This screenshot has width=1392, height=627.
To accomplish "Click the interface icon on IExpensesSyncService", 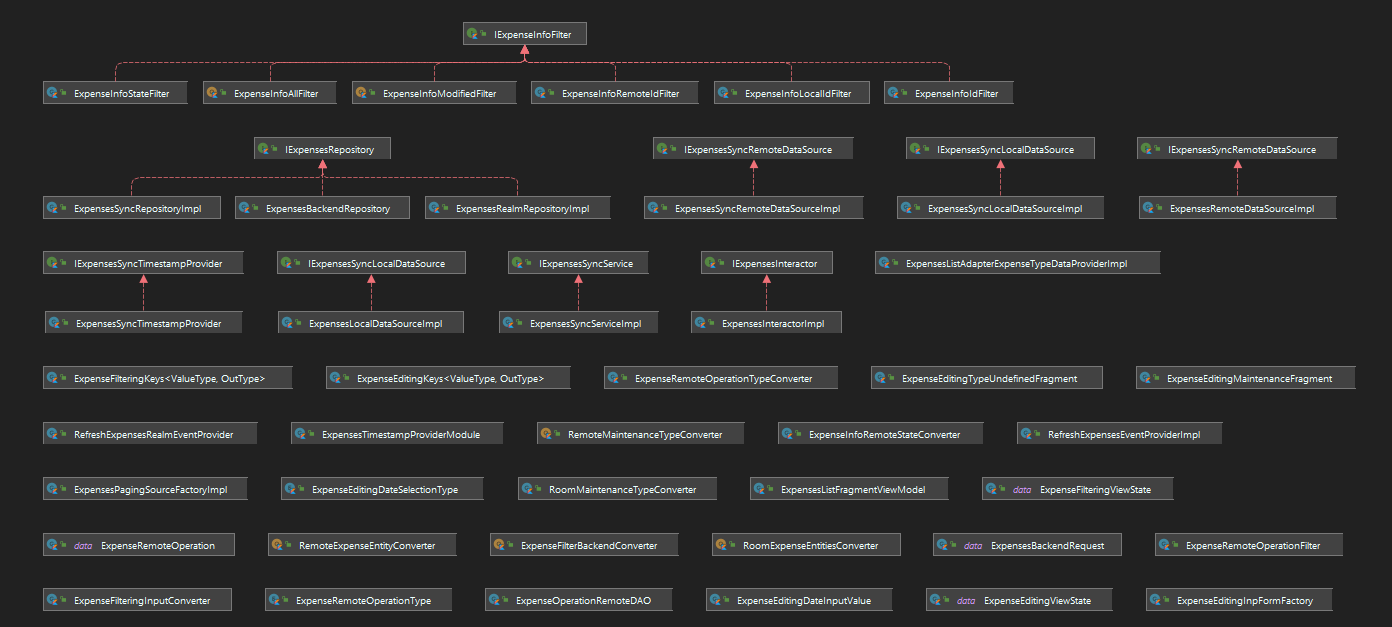I will point(518,262).
